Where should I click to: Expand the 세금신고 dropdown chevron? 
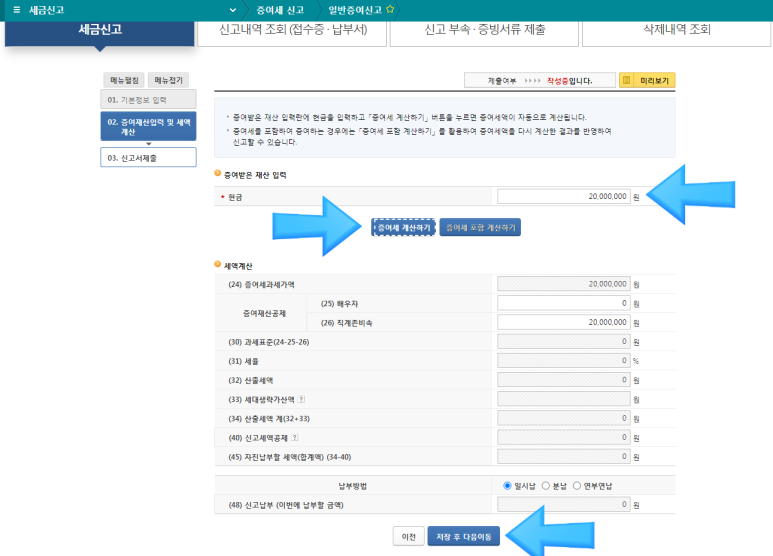pos(233,10)
